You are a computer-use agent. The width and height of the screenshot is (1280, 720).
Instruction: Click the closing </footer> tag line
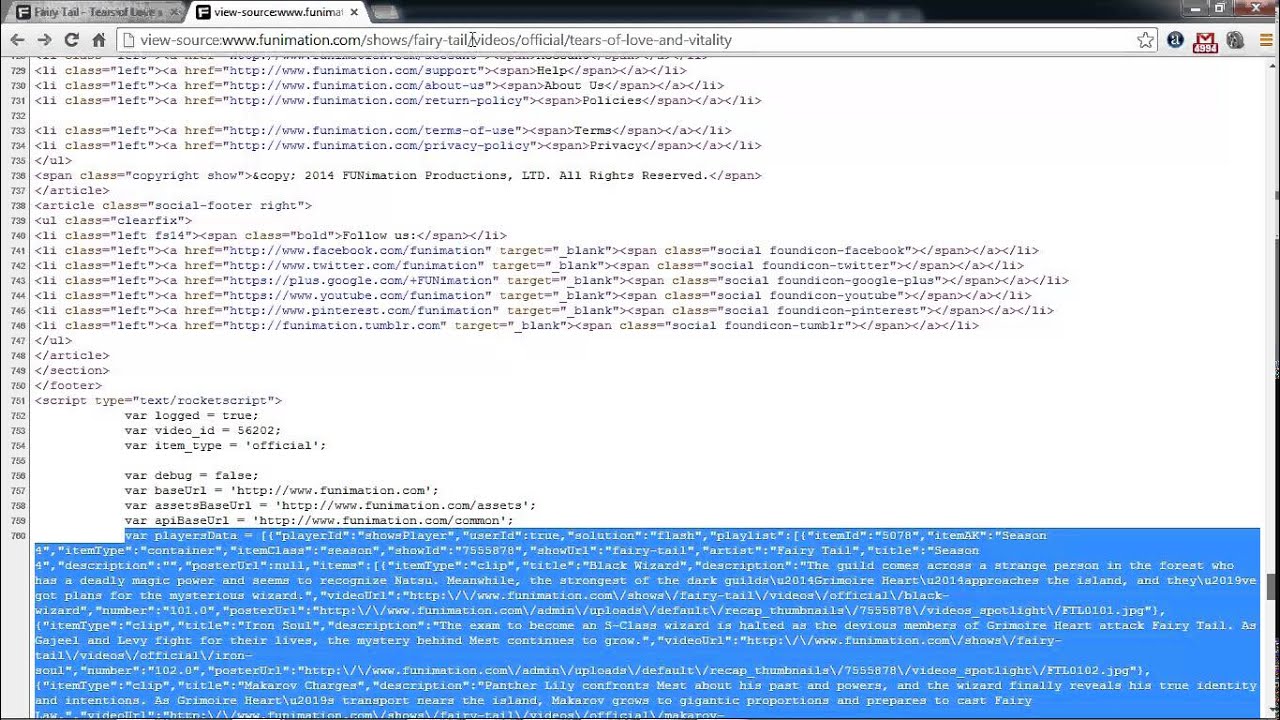[x=68, y=386]
